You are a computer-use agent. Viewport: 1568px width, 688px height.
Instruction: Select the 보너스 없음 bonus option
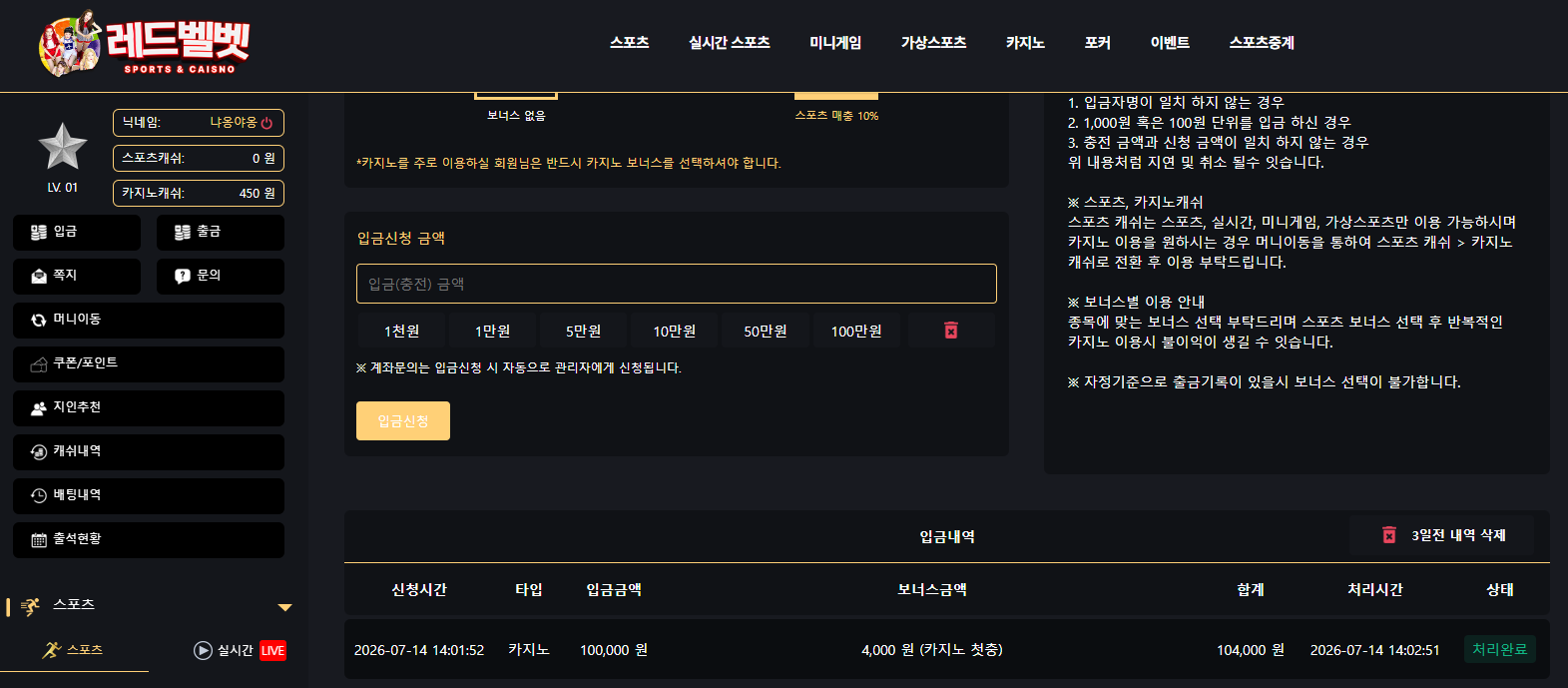(516, 106)
